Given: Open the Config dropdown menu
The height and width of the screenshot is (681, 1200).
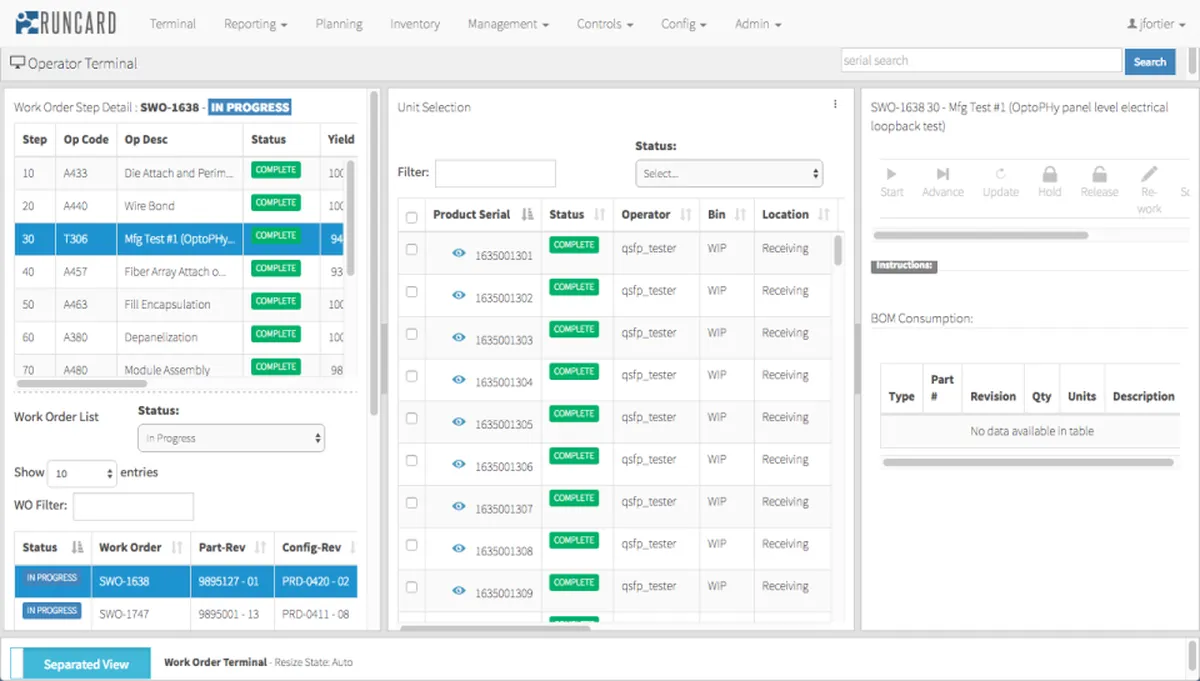Looking at the screenshot, I should [x=684, y=24].
